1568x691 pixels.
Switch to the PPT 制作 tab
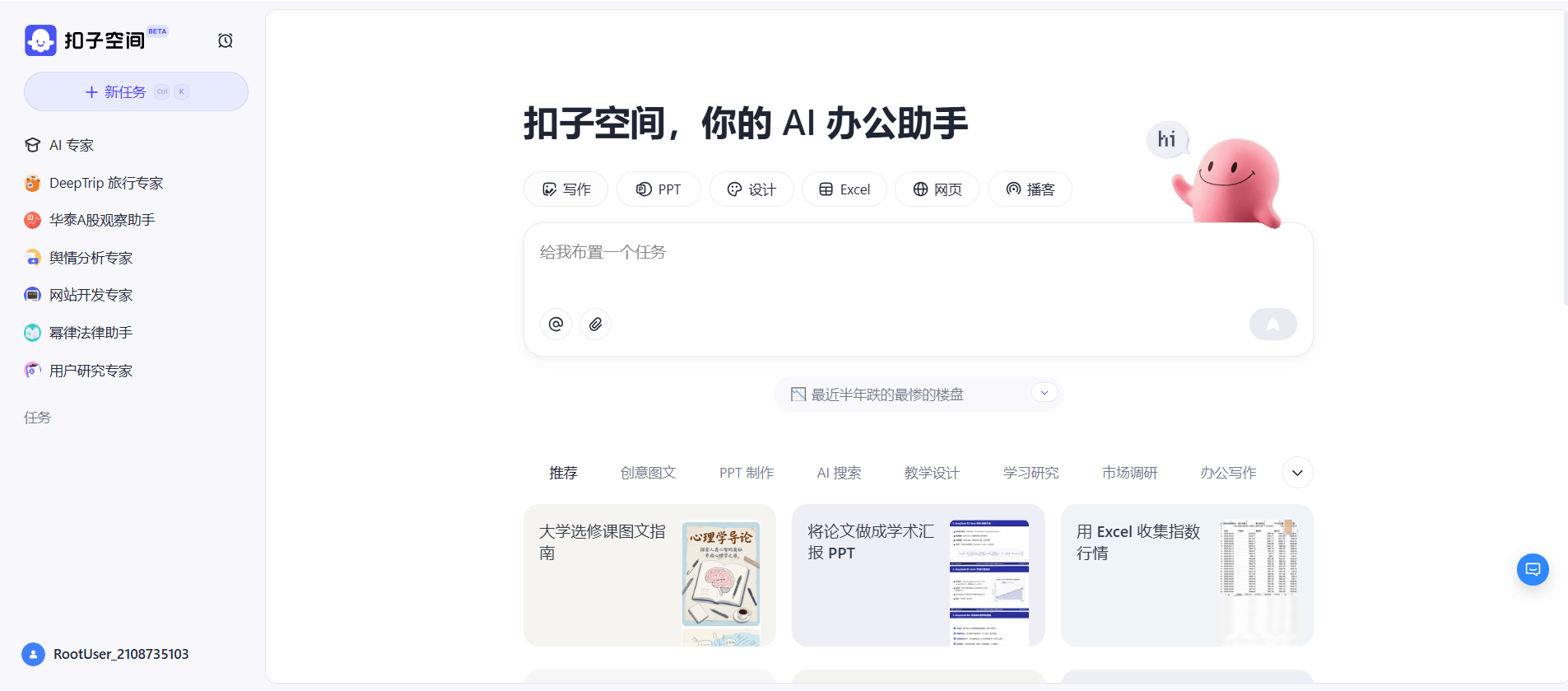click(x=747, y=473)
